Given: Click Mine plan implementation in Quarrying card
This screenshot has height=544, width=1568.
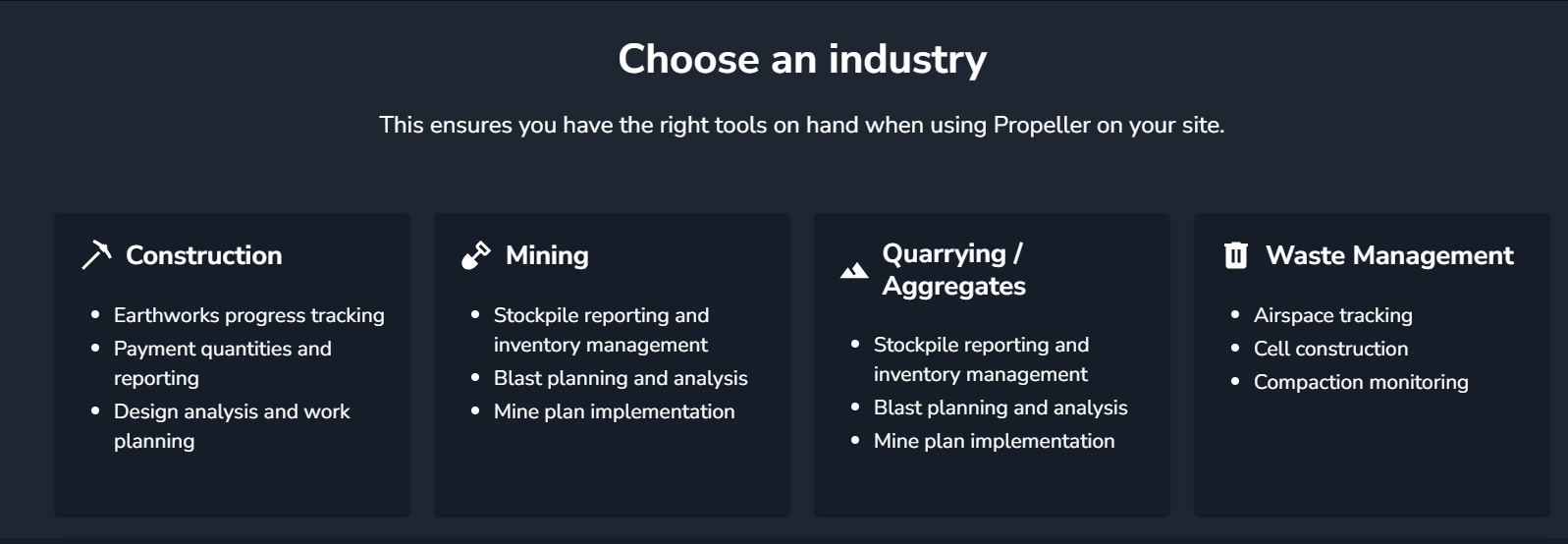Looking at the screenshot, I should pos(995,441).
